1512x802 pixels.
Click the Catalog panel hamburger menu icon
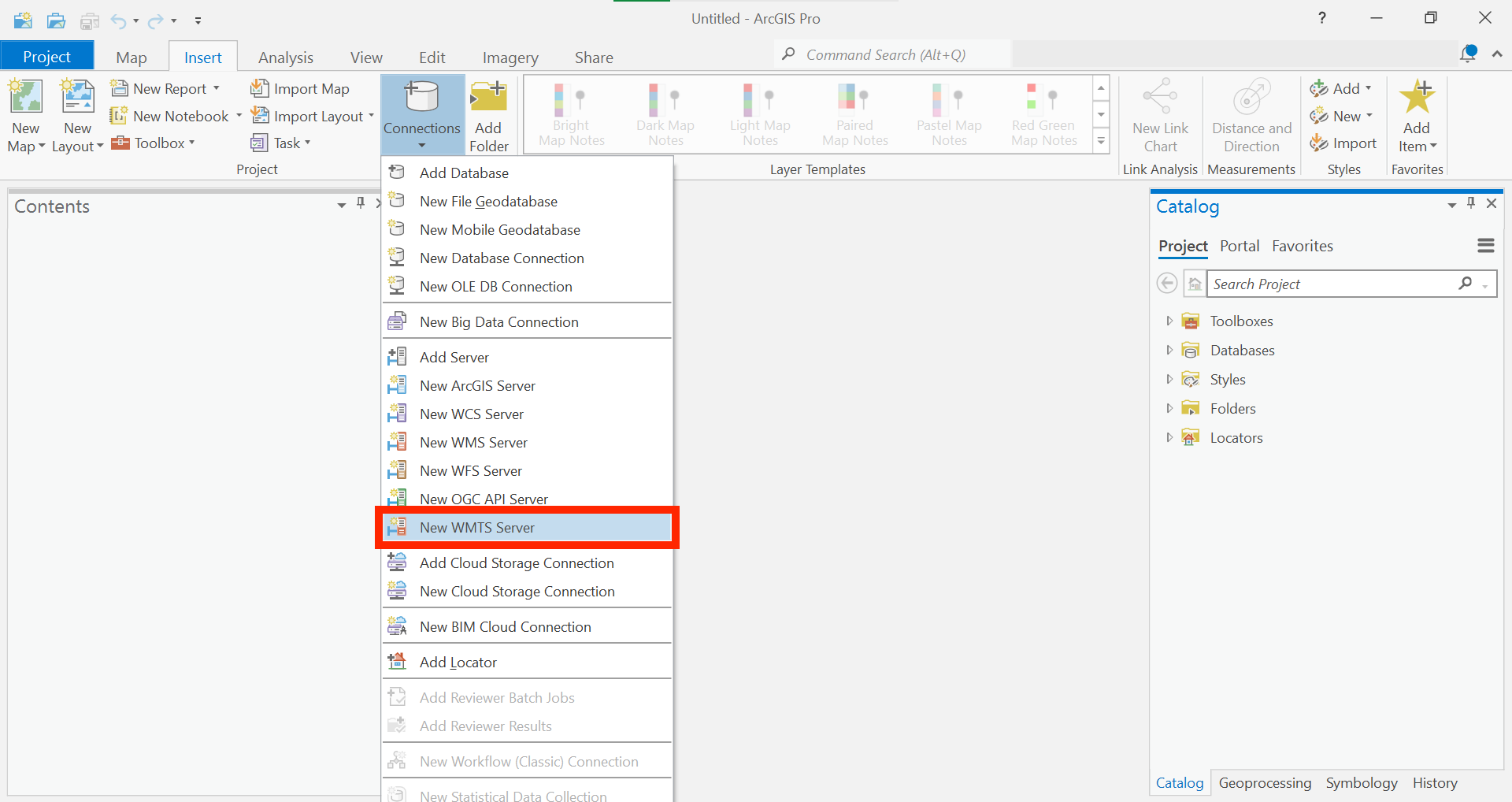pyautogui.click(x=1485, y=246)
